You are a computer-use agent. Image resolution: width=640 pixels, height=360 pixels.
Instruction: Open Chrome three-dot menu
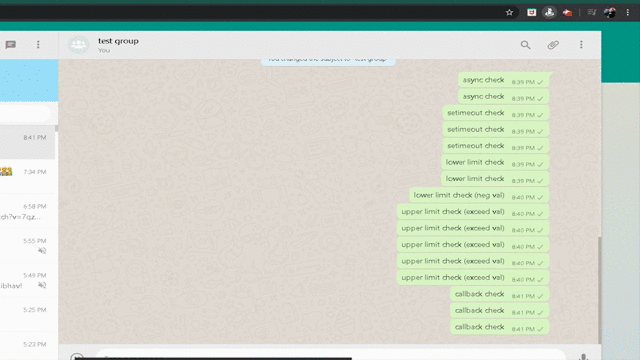pos(628,13)
